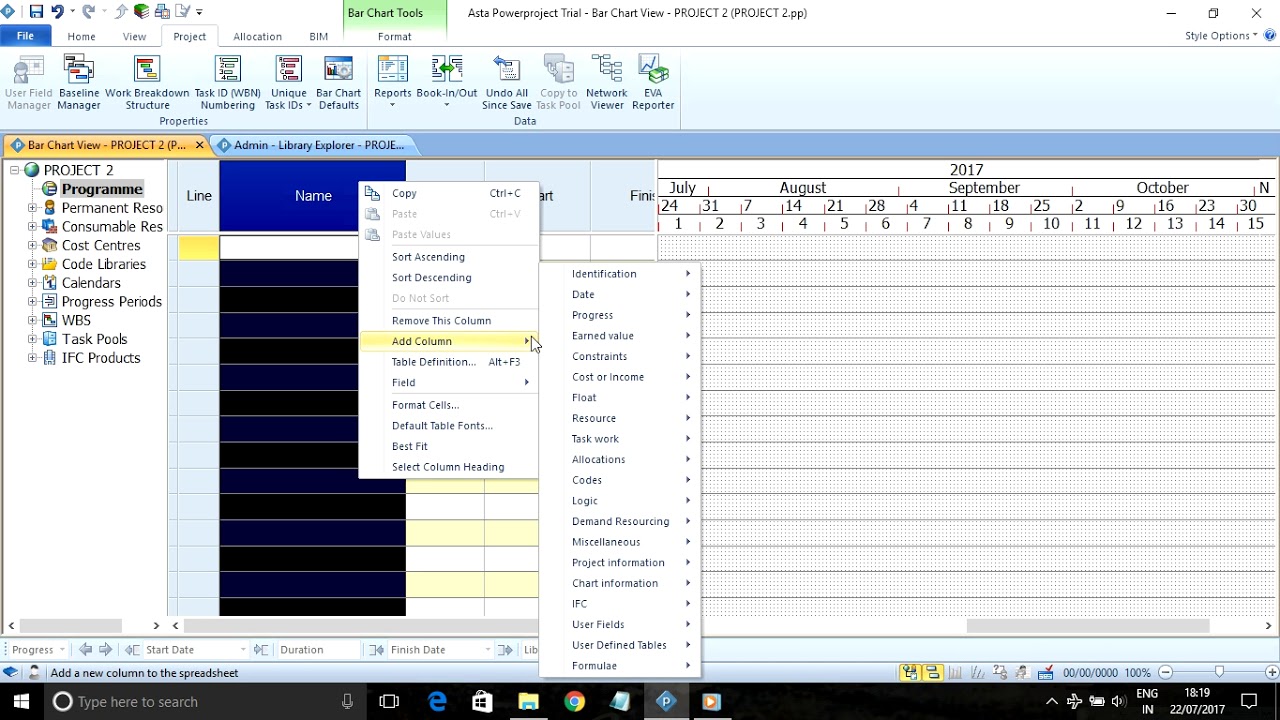Open the File tab
This screenshot has width=1280, height=720.
coord(25,36)
